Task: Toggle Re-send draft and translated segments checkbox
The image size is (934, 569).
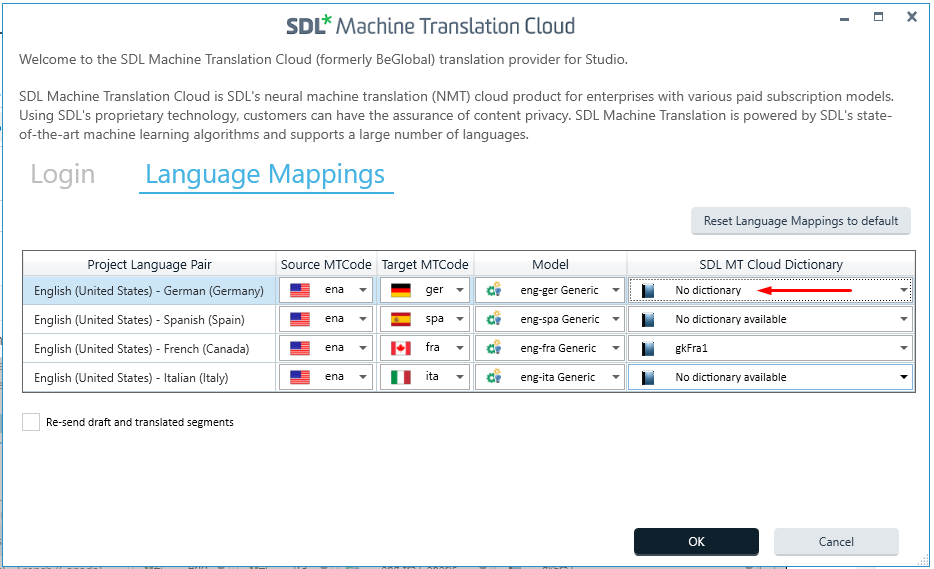Action: coord(31,422)
